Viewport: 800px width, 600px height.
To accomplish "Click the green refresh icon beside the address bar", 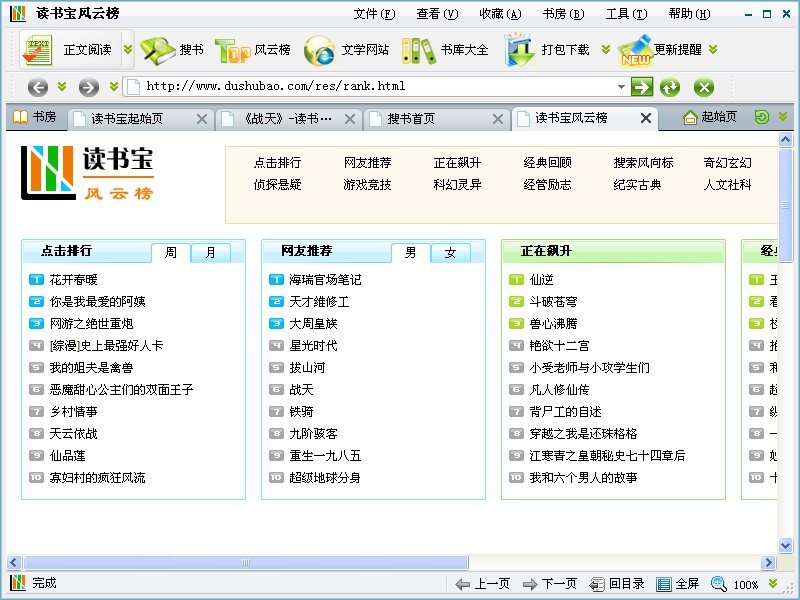I will pyautogui.click(x=670, y=87).
